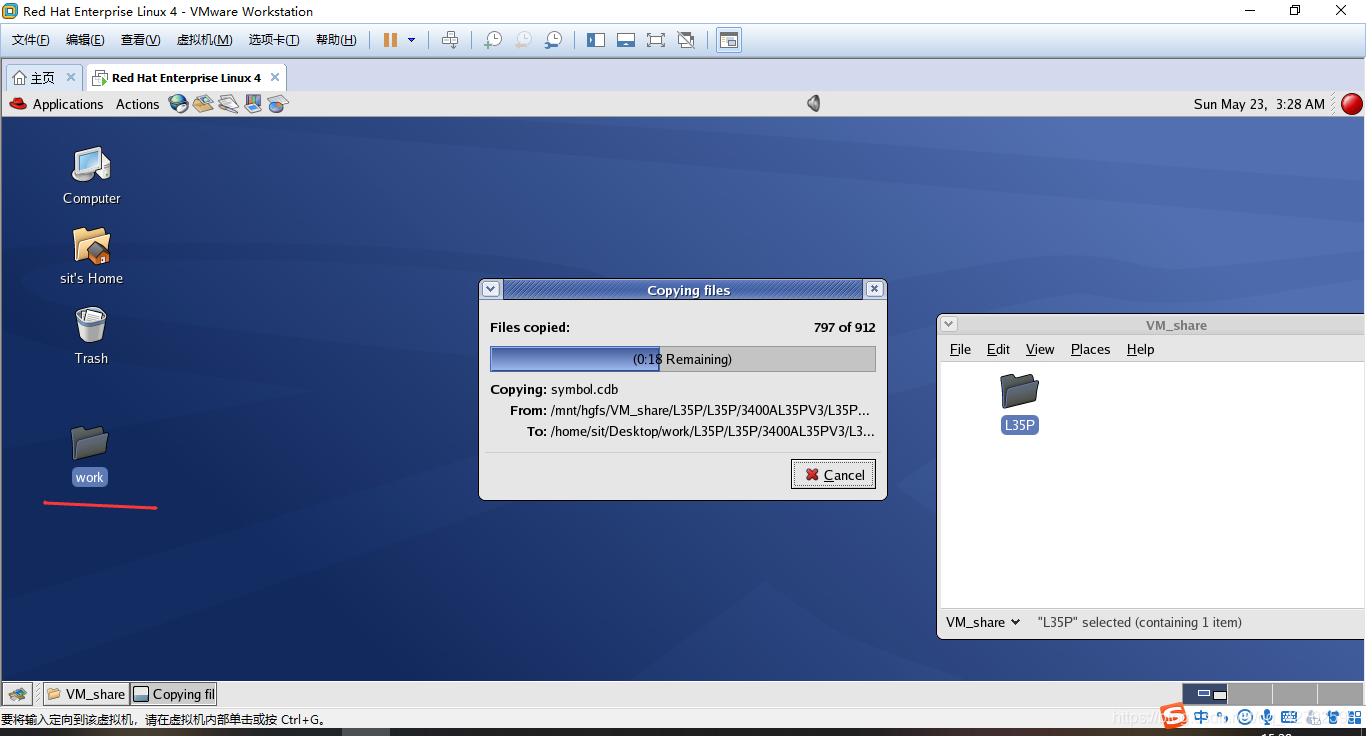Screen dimensions: 1366x736
Task: Click the volume speaker icon in GNOME panel
Action: [x=814, y=103]
